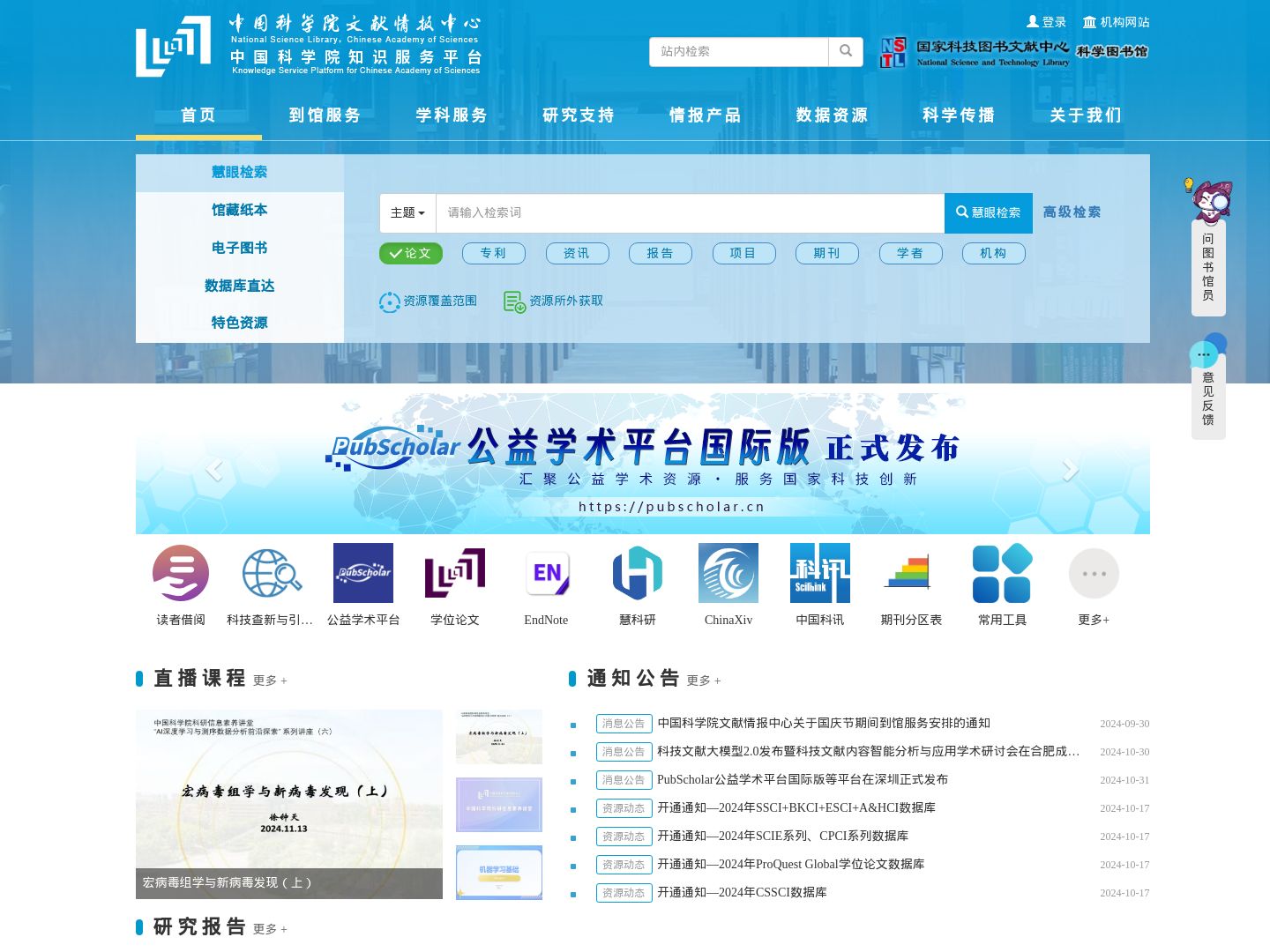
Task: Click the 科学图书馆 logo
Action: (1112, 51)
